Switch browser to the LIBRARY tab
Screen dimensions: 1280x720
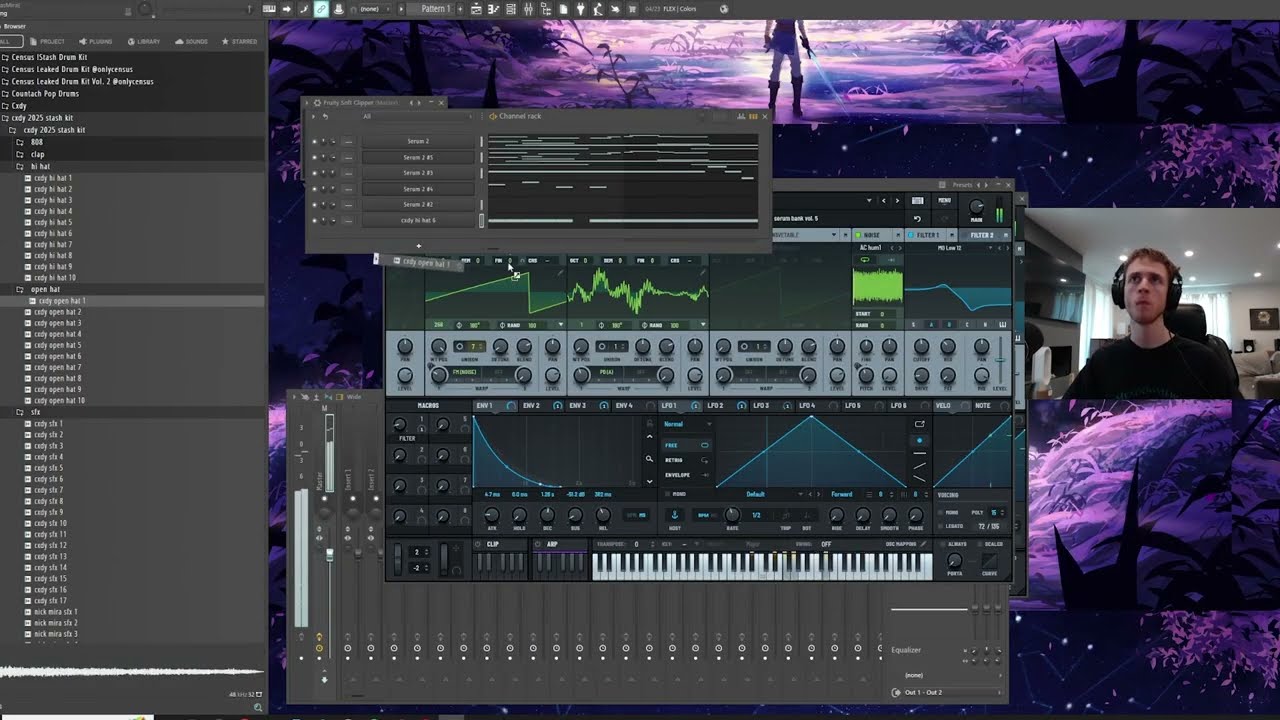pyautogui.click(x=144, y=41)
